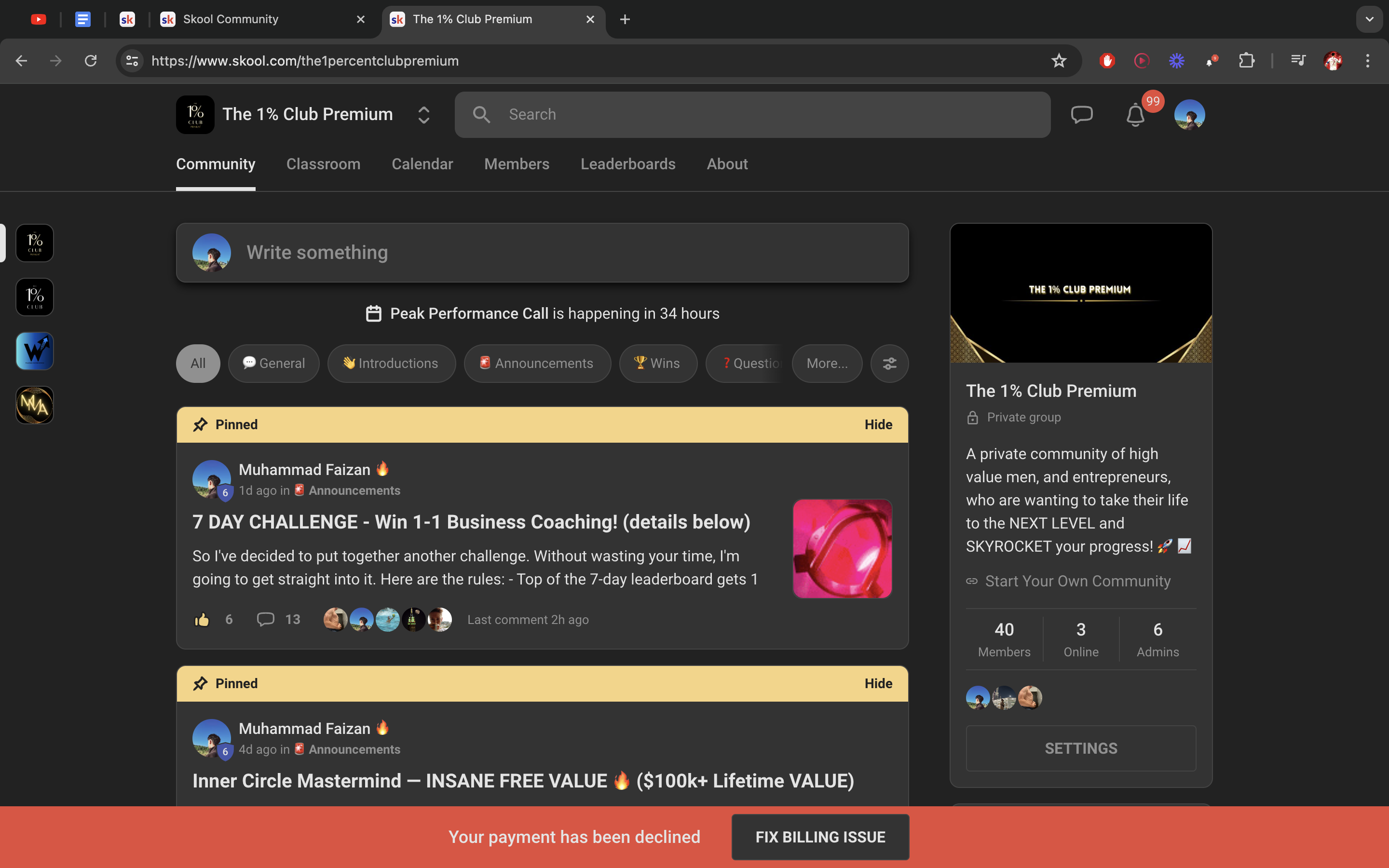Viewport: 1389px width, 868px height.
Task: Expand the More... categories dropdown
Action: click(827, 364)
